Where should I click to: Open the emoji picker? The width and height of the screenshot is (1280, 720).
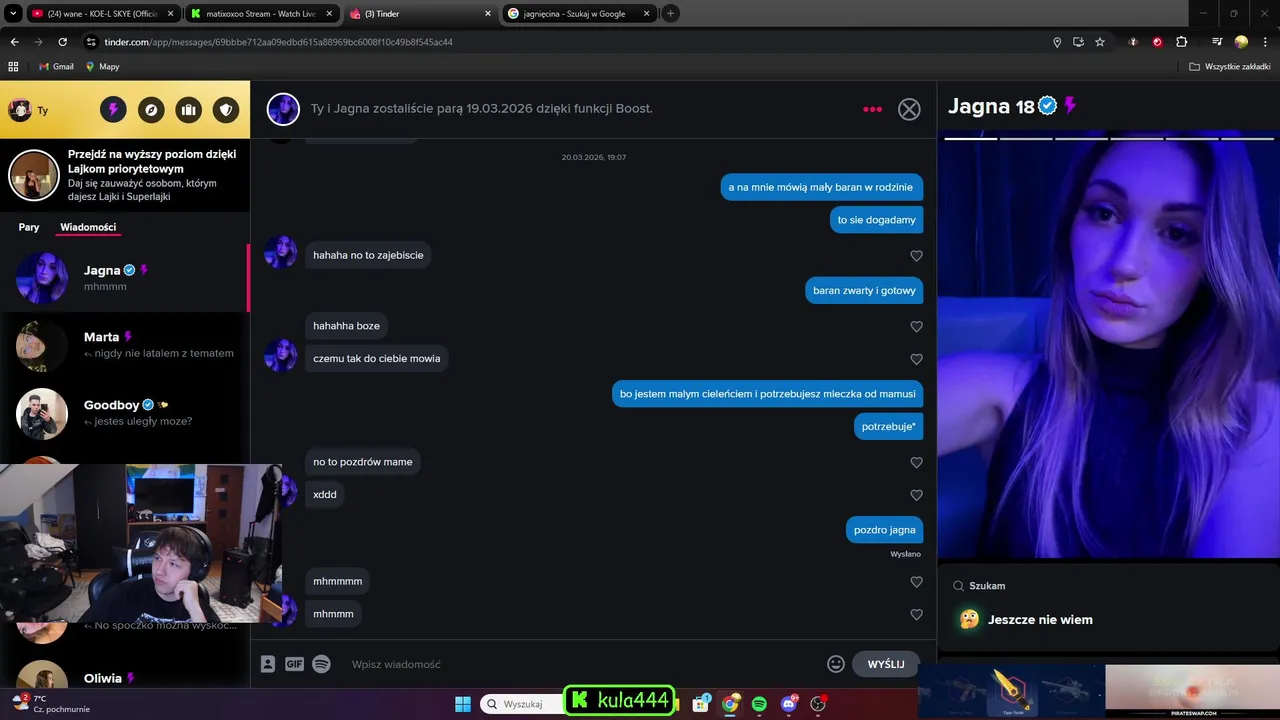click(x=836, y=664)
